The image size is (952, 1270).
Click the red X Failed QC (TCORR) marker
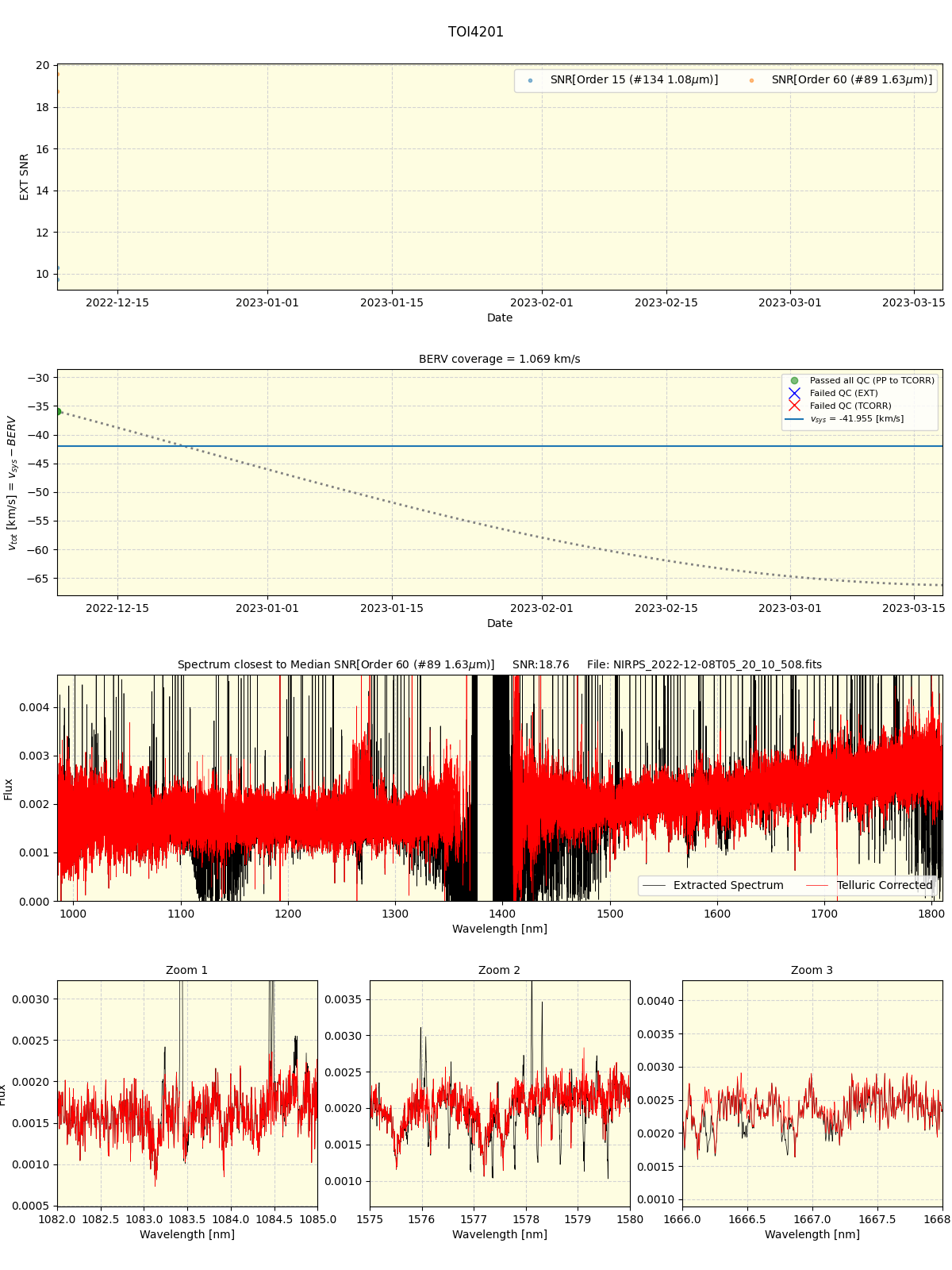click(x=794, y=406)
